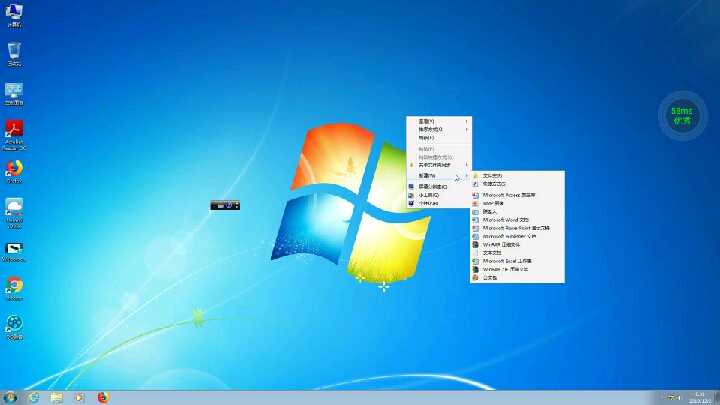
Task: Create new Microsoft Access database
Action: point(518,195)
